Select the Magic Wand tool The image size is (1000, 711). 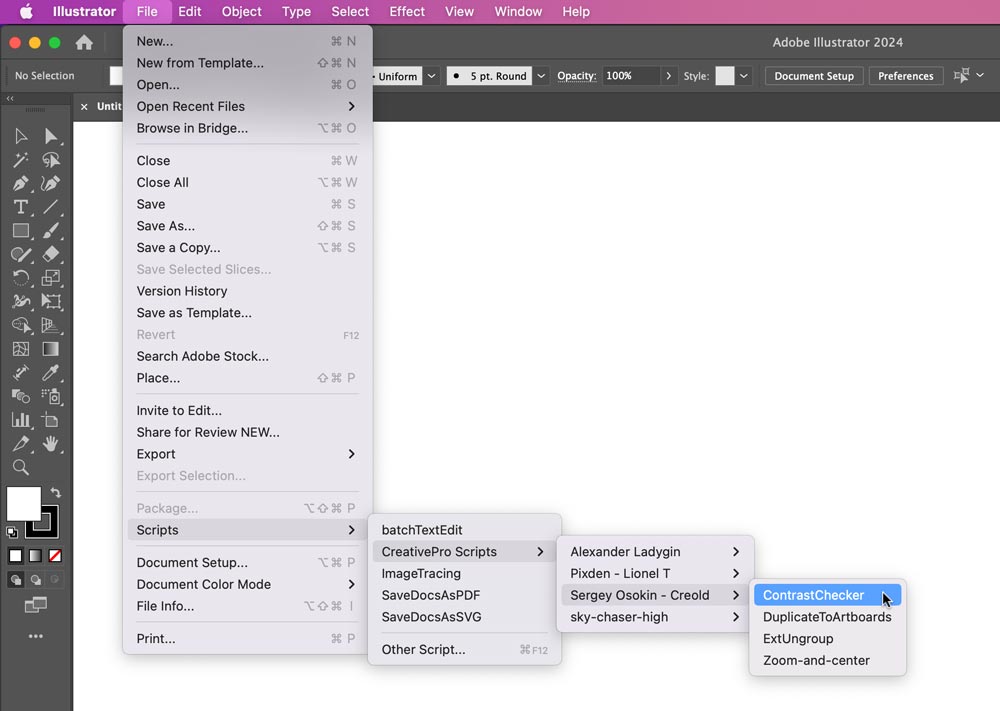[20, 159]
